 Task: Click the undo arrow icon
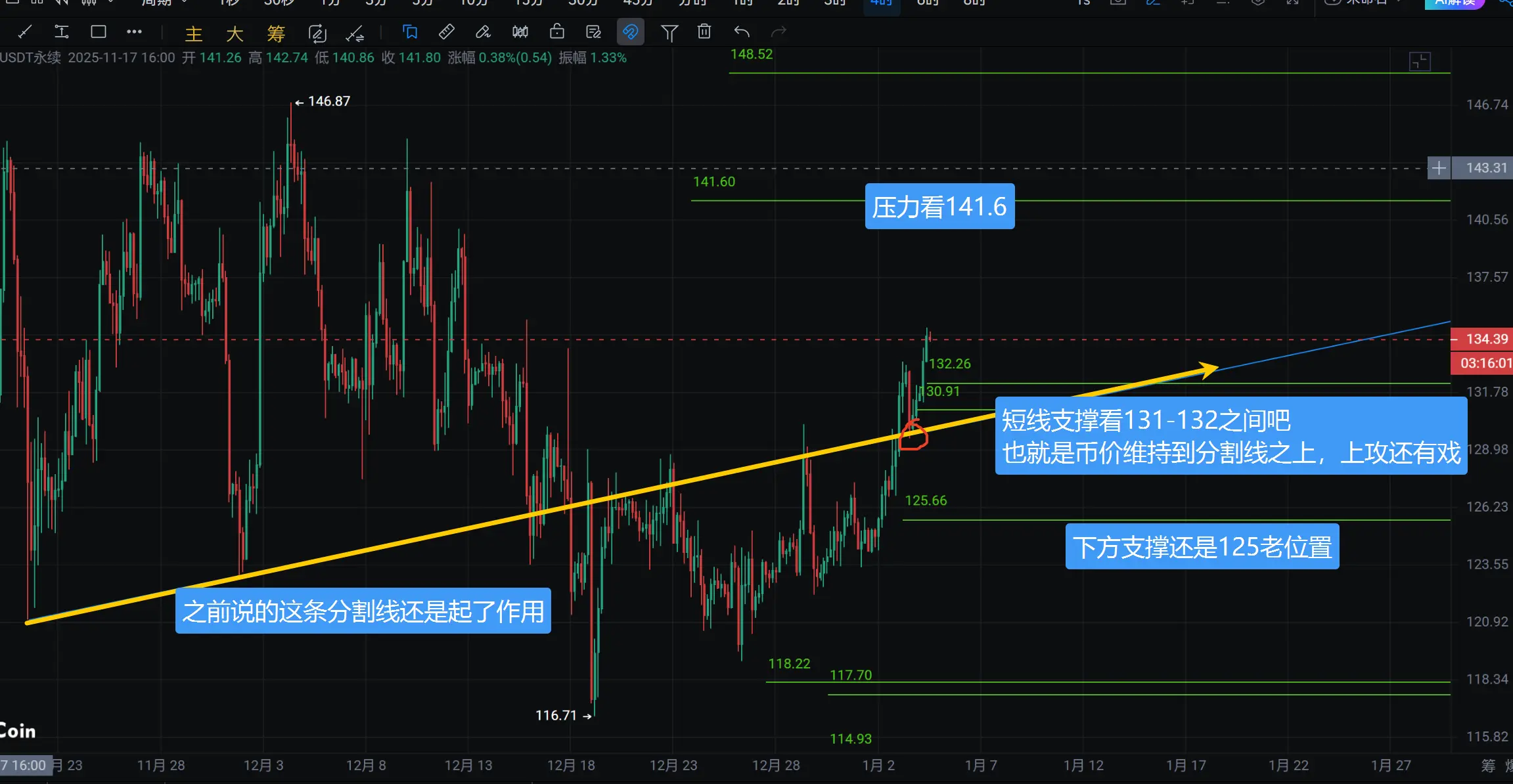click(x=742, y=32)
